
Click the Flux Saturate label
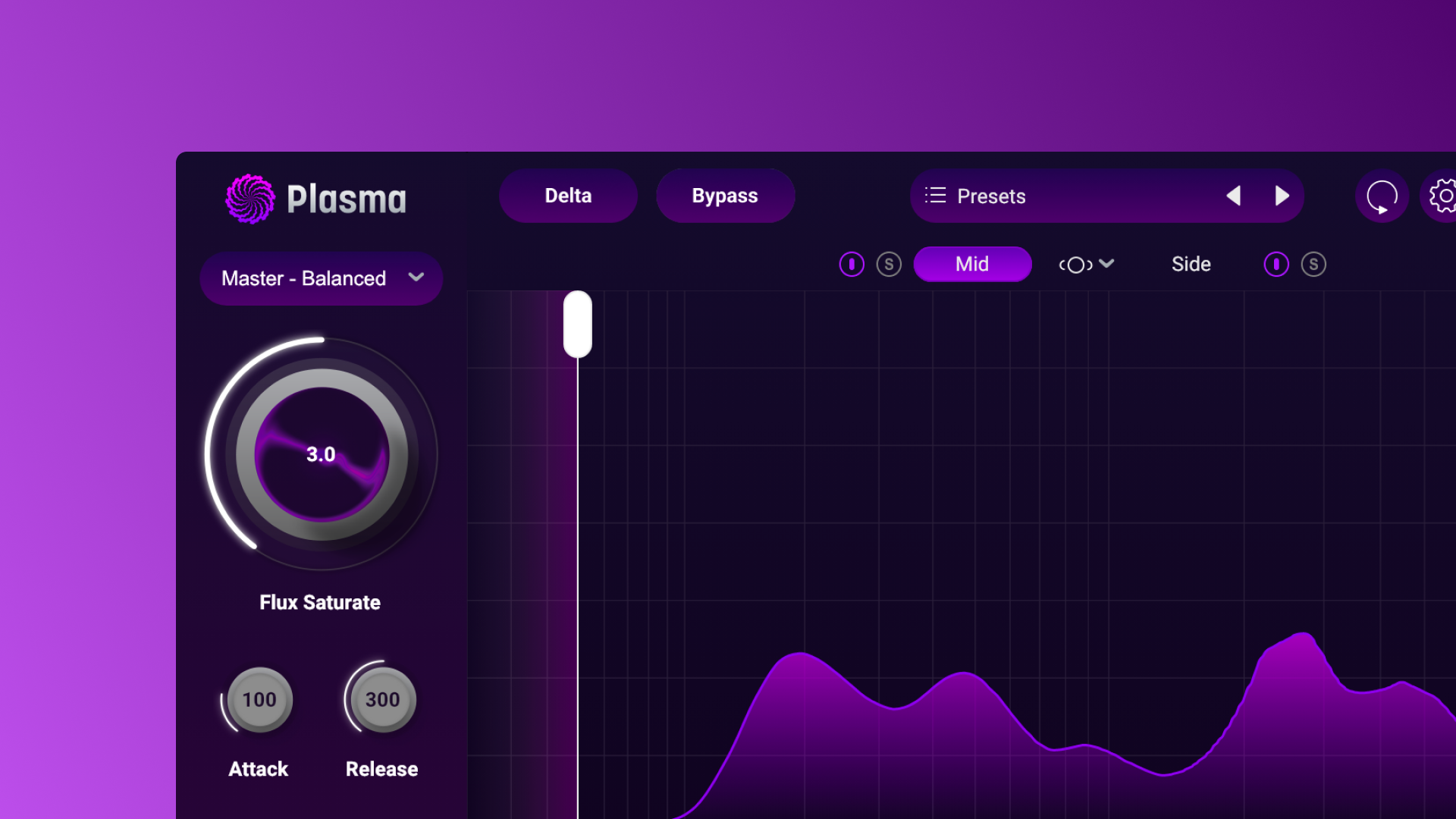tap(320, 602)
